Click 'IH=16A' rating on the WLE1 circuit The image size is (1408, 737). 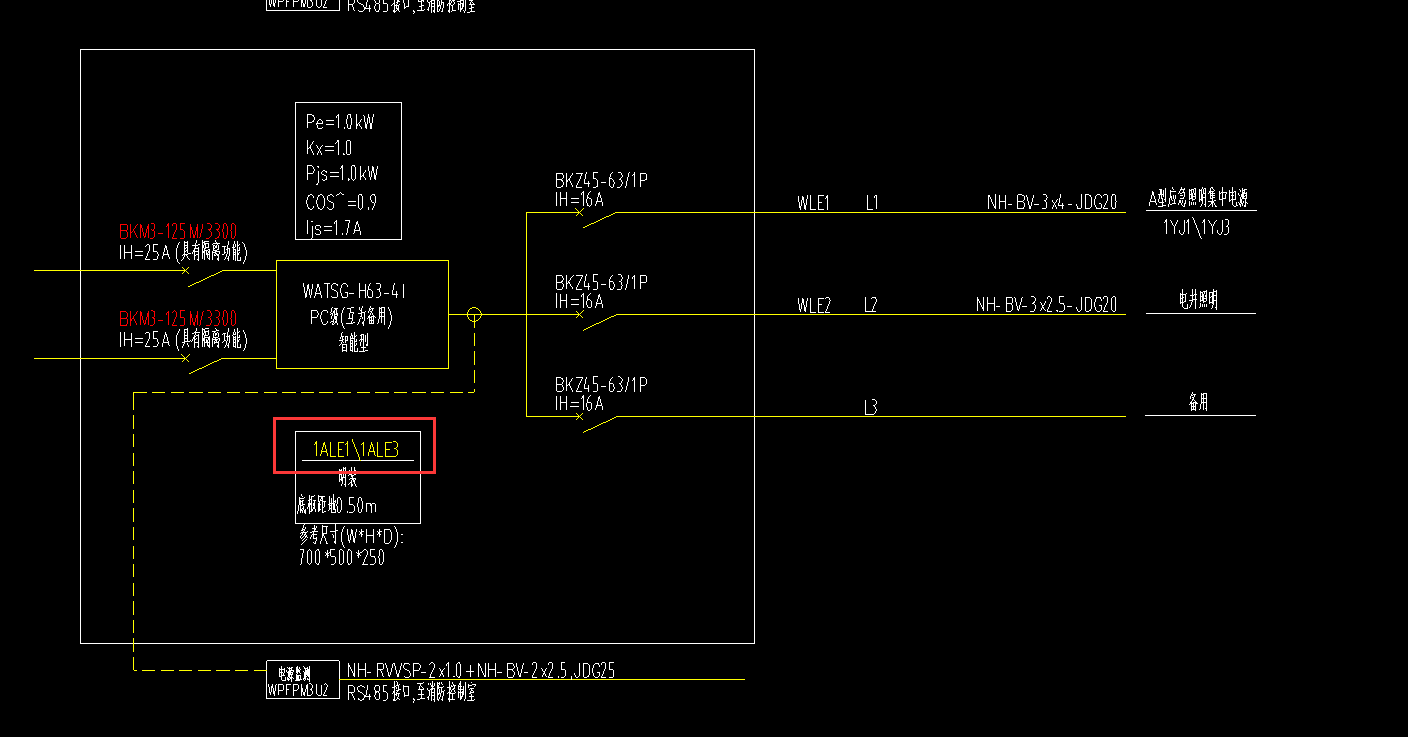click(x=579, y=199)
